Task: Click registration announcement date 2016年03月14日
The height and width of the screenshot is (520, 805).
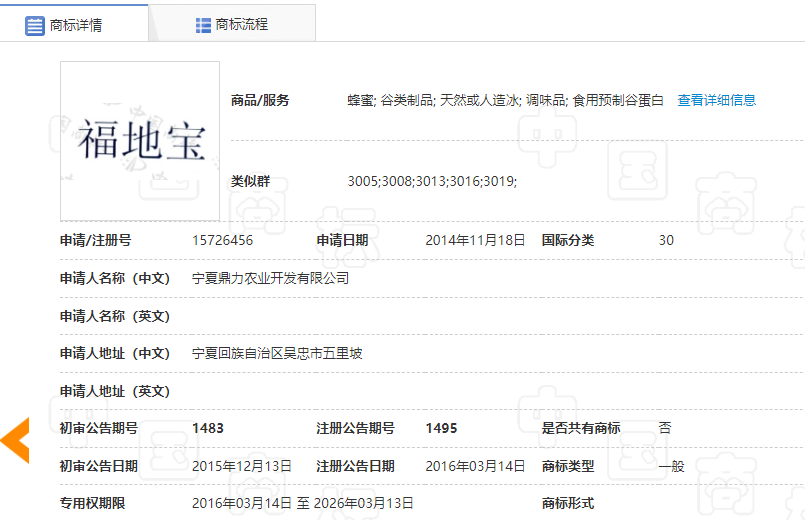Action: [475, 466]
